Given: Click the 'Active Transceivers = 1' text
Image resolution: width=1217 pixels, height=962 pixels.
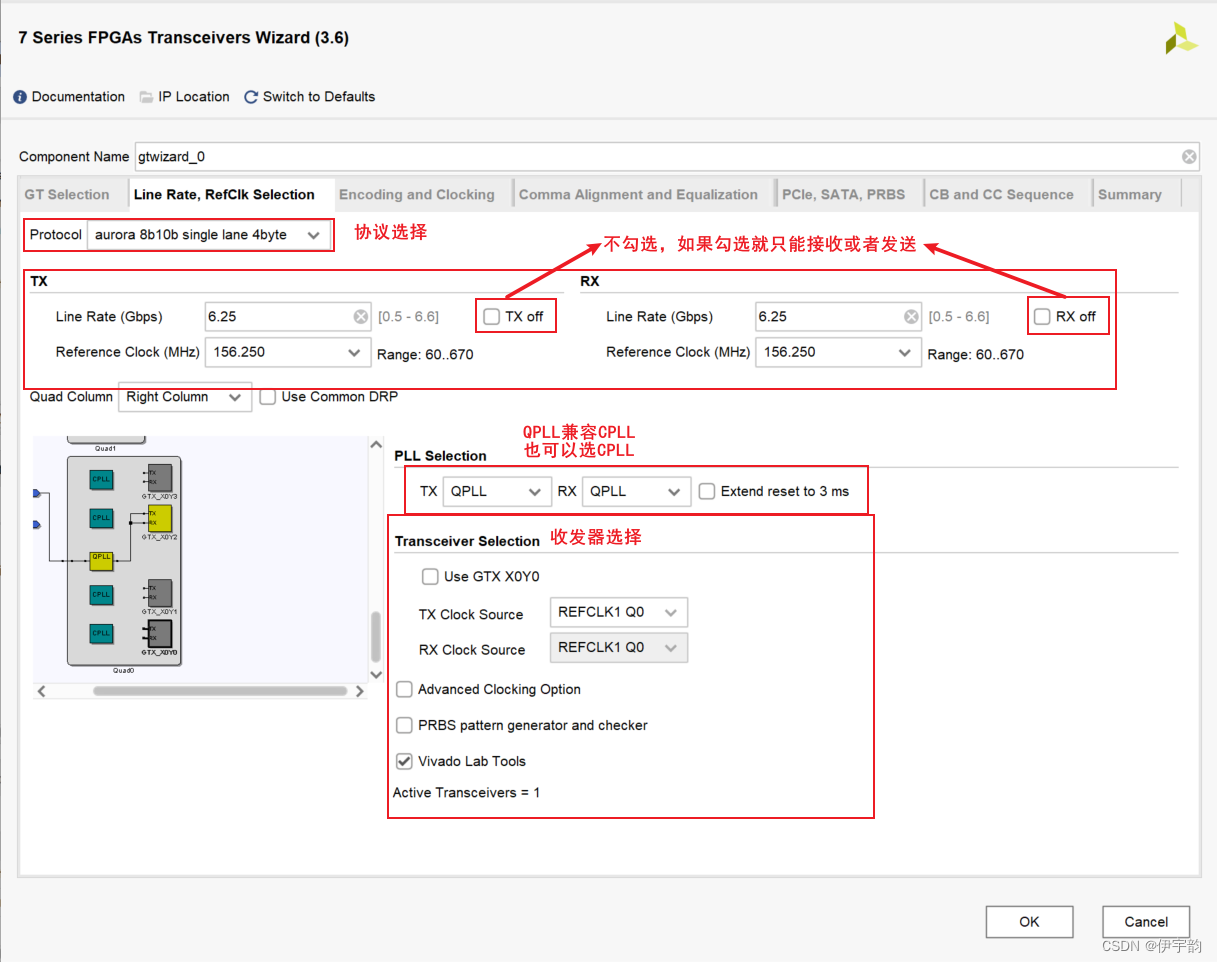Looking at the screenshot, I should click(x=466, y=793).
